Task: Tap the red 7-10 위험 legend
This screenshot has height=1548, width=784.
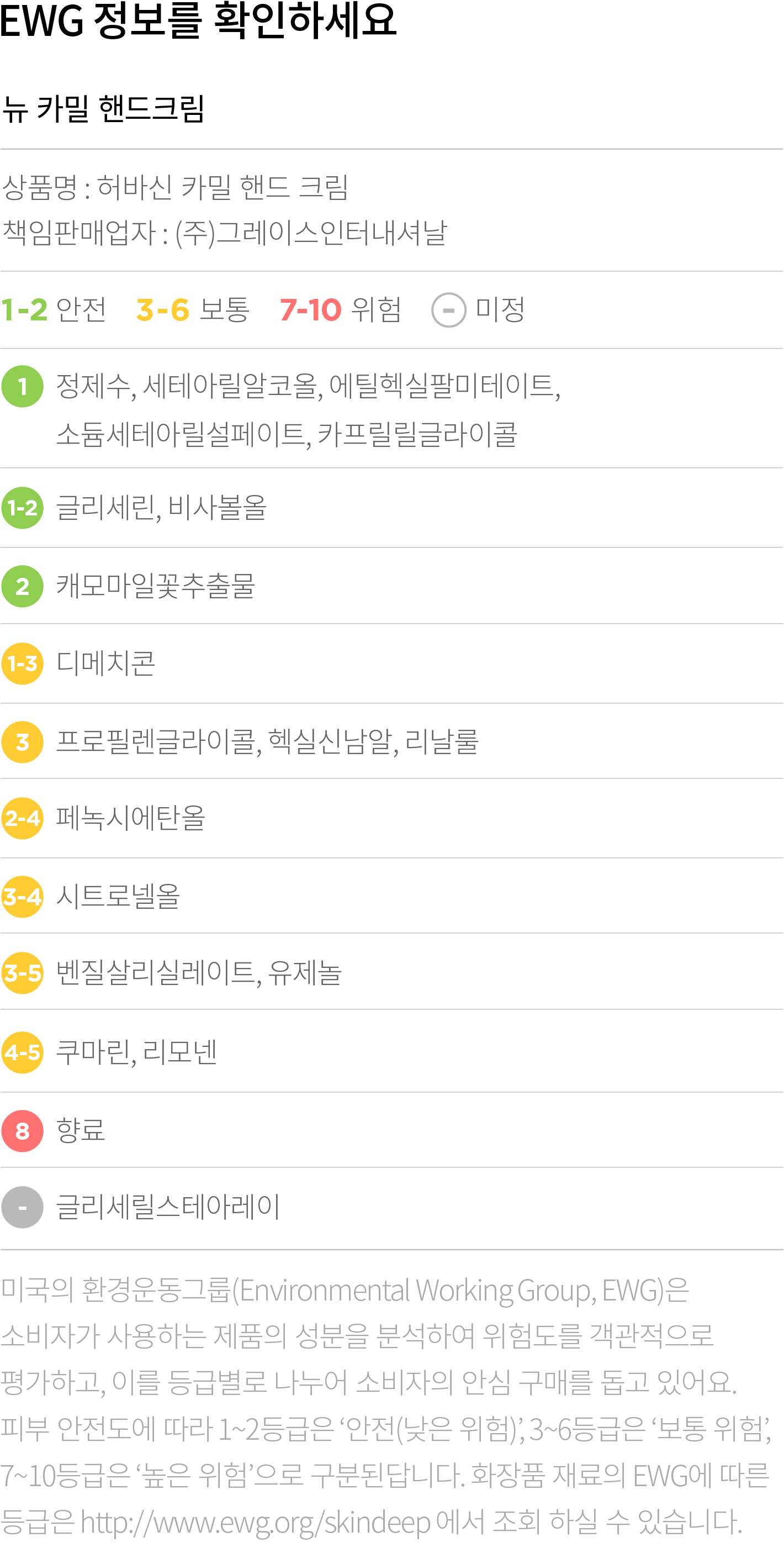Action: (x=340, y=310)
